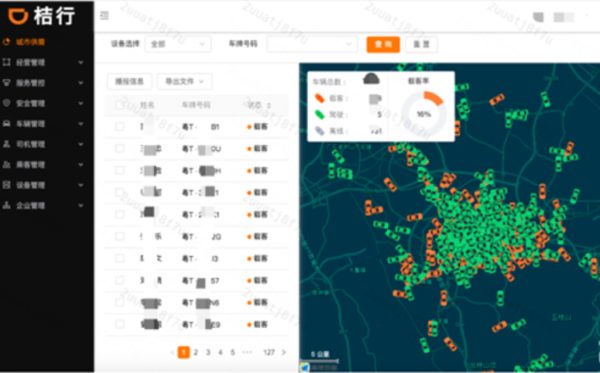This screenshot has height=373, width=600.
Task: Click the 安全管理 shield icon in sidebar
Action: pyautogui.click(x=7, y=103)
